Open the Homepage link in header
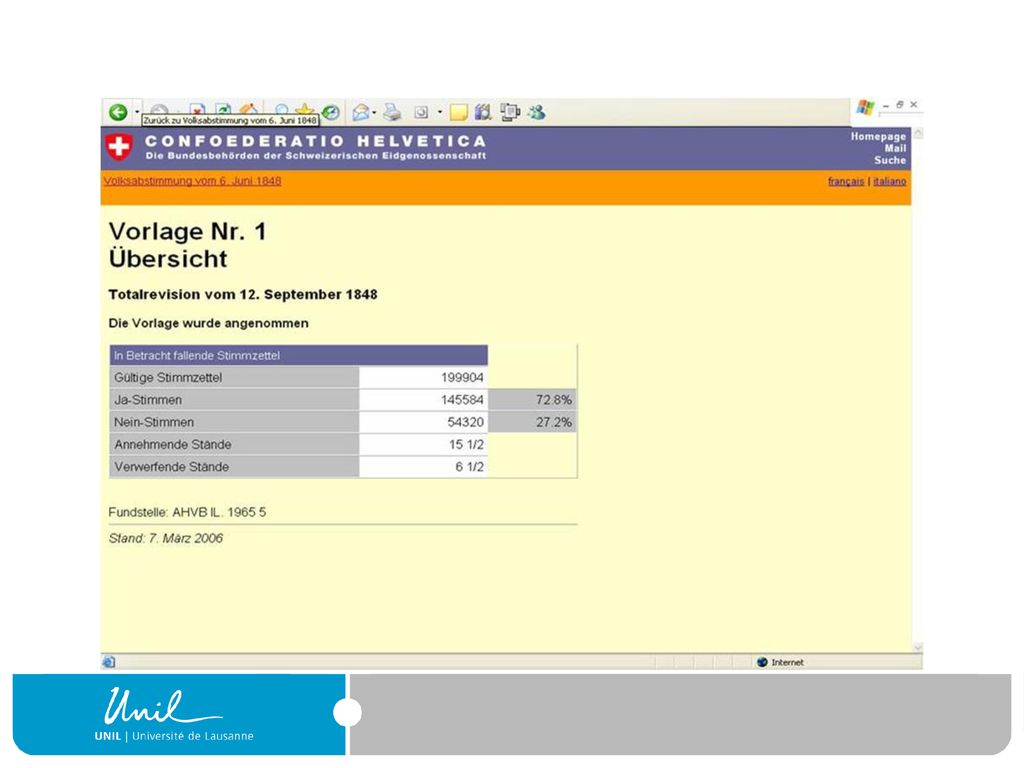The width and height of the screenshot is (1024, 768). click(x=878, y=136)
